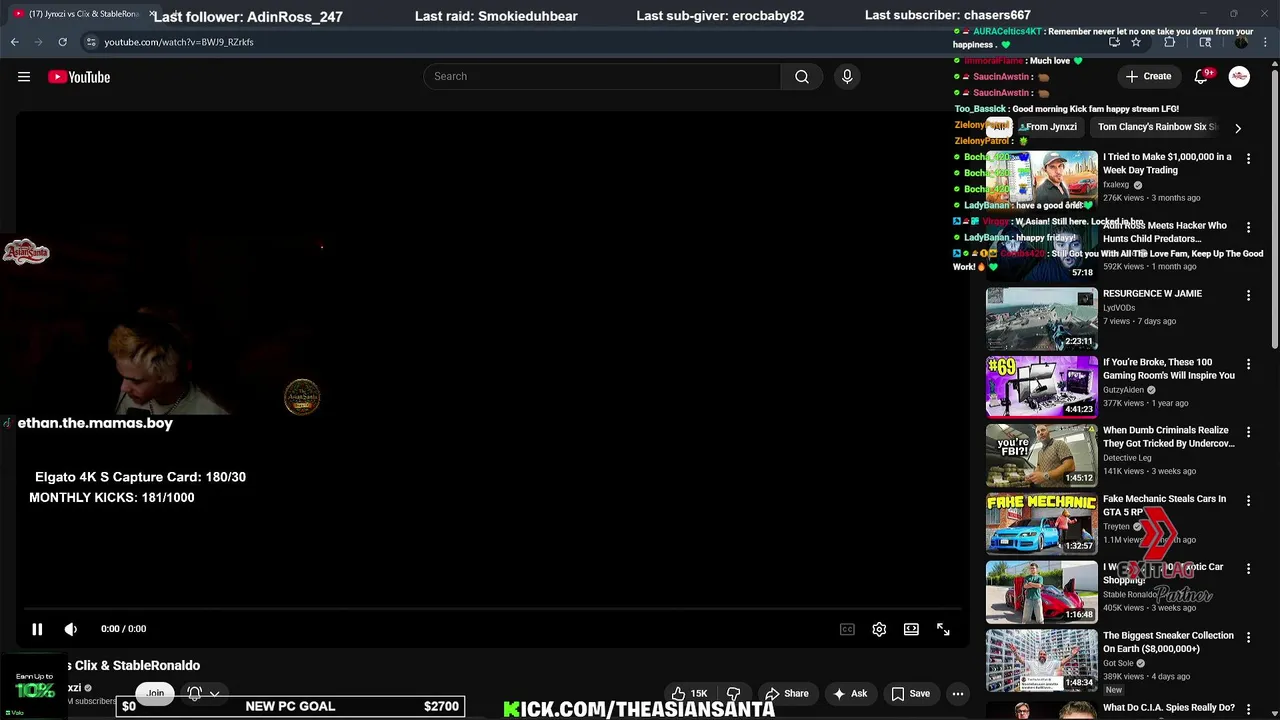
Task: Open menu for the Day Trading video
Action: [1248, 158]
